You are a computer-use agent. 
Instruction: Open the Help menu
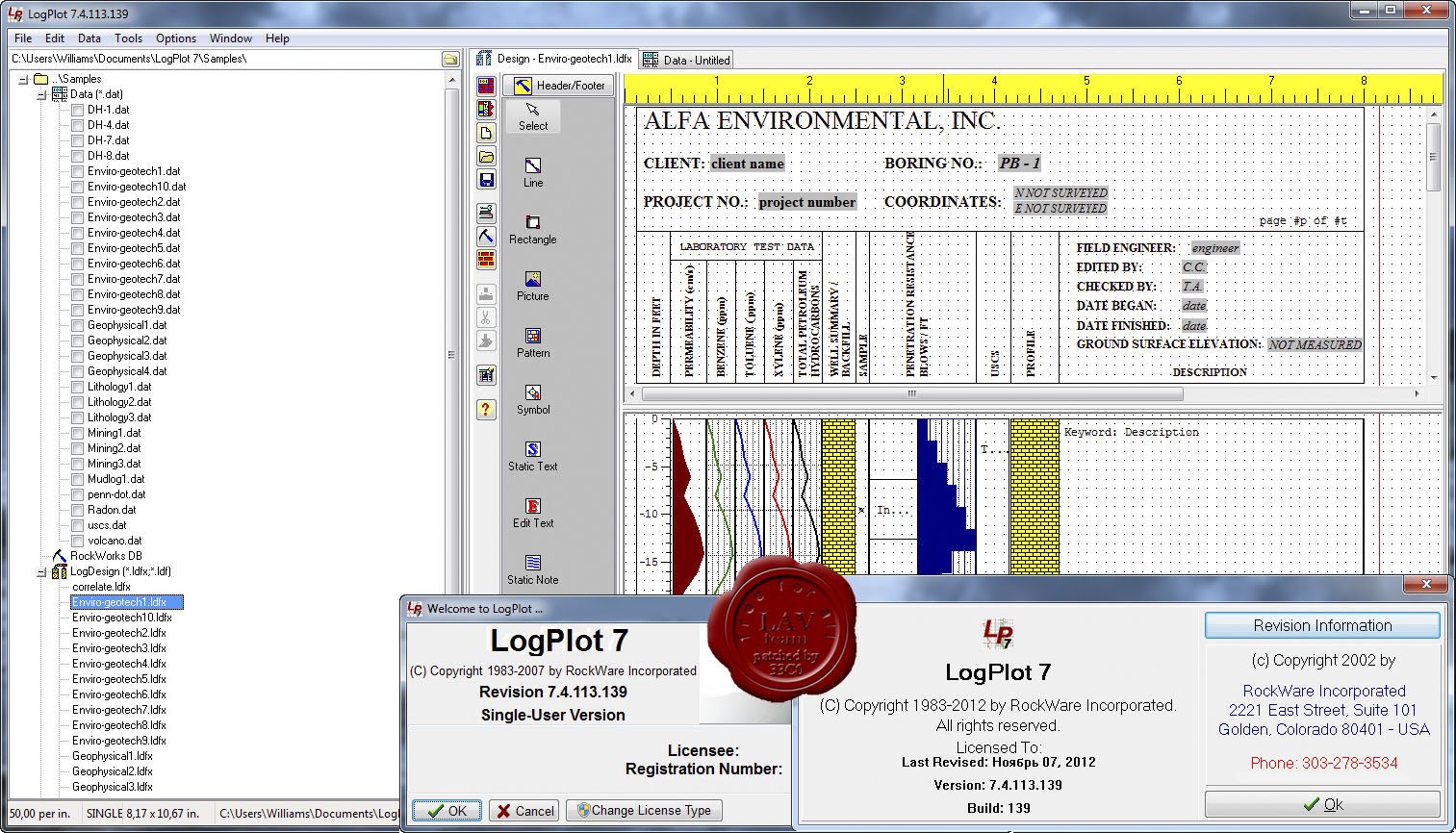277,38
